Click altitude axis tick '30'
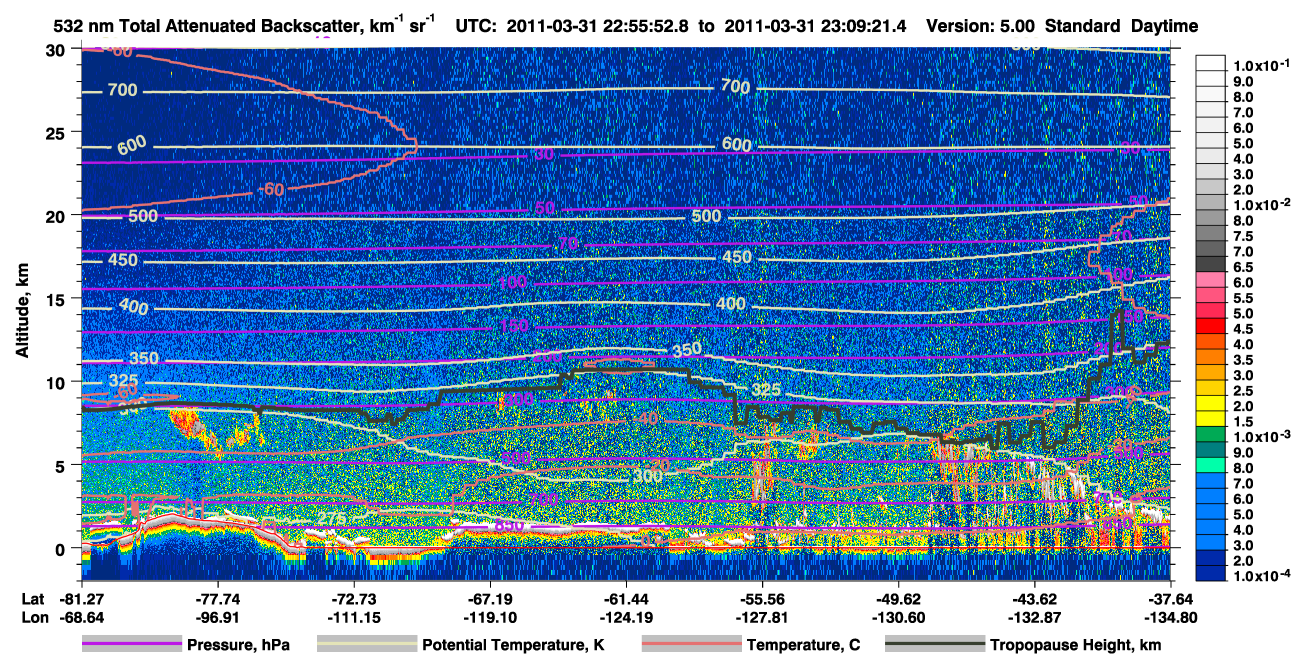The image size is (1300, 667). [57, 49]
